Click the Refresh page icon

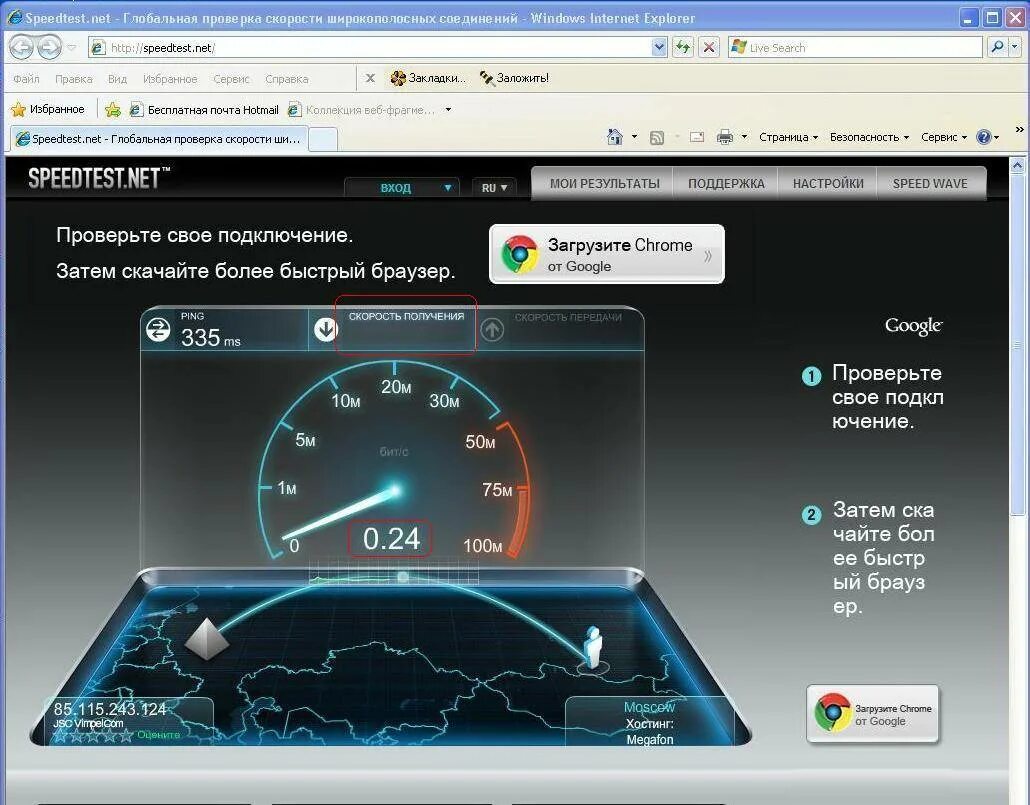tap(683, 47)
